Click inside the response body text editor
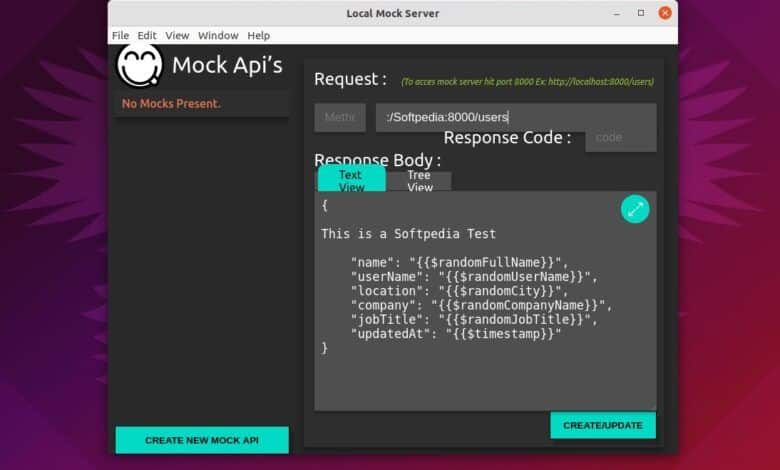Image resolution: width=780 pixels, height=470 pixels. click(485, 301)
